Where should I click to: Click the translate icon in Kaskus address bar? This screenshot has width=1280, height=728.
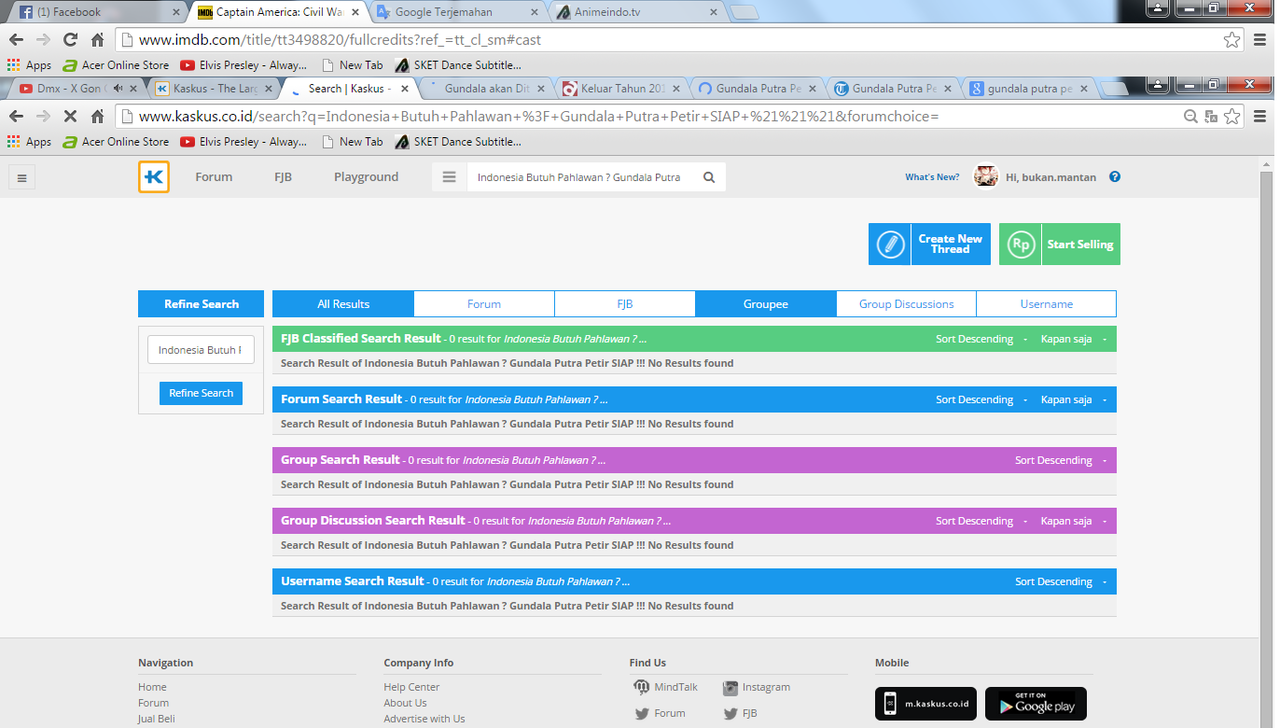(x=1211, y=116)
